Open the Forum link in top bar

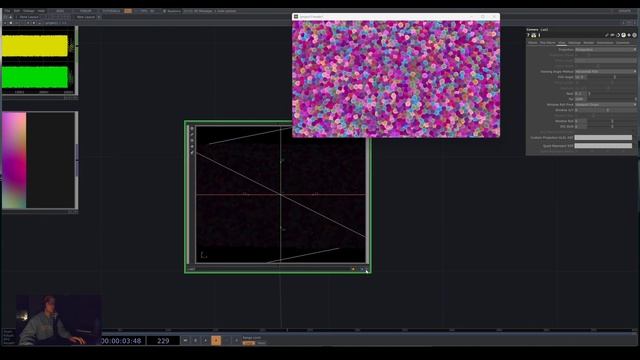pos(86,11)
